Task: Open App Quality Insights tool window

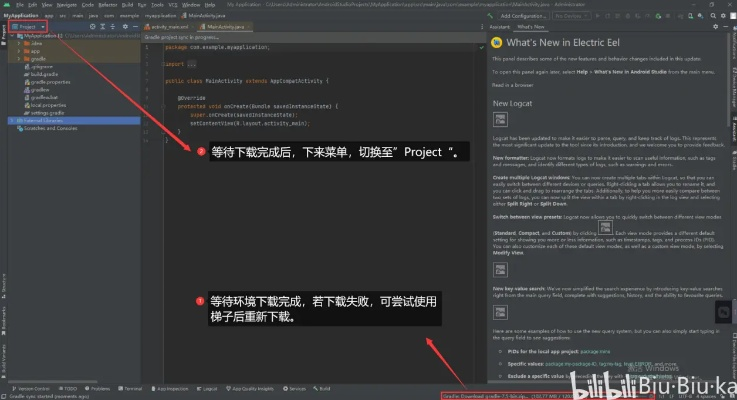Action: tap(250, 389)
